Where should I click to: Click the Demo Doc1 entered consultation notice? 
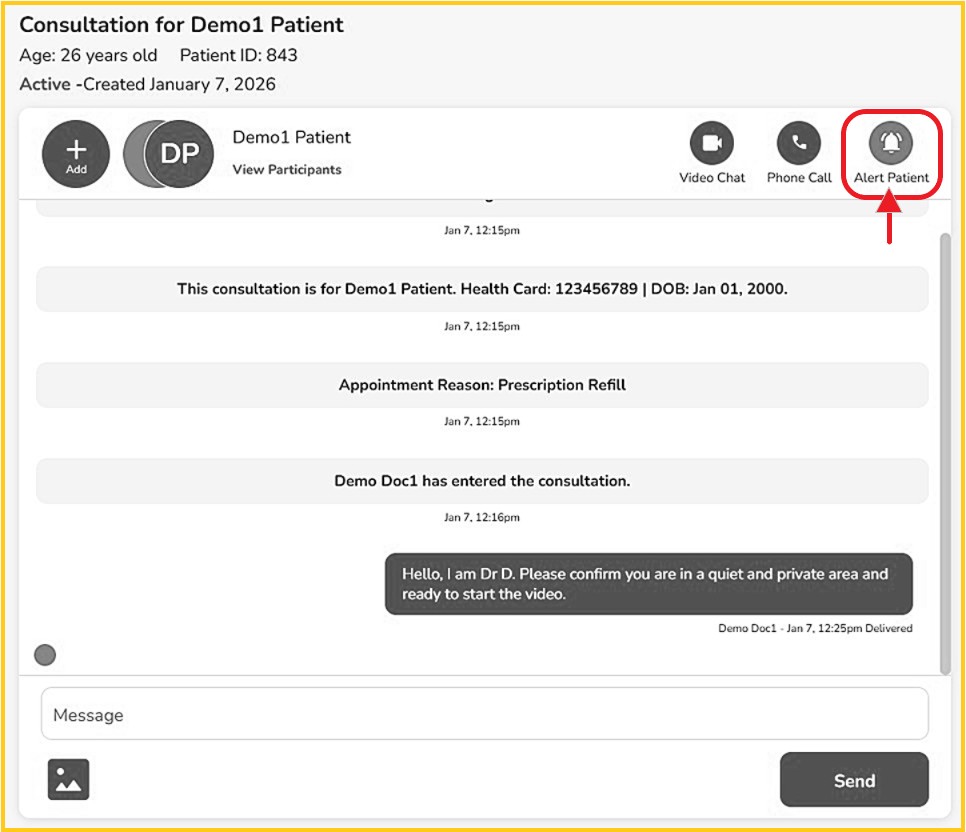coord(482,481)
